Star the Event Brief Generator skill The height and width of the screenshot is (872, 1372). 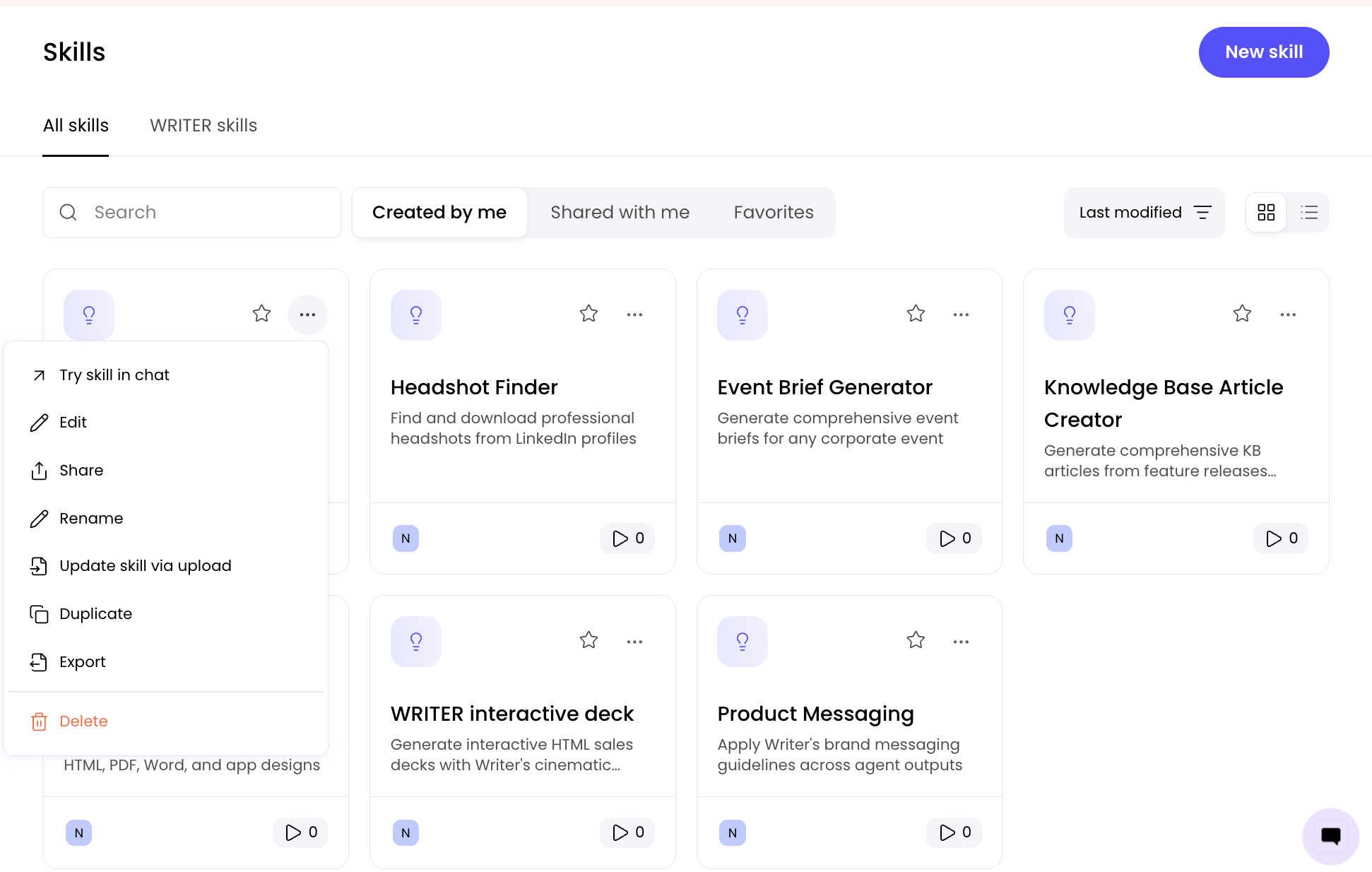(916, 314)
